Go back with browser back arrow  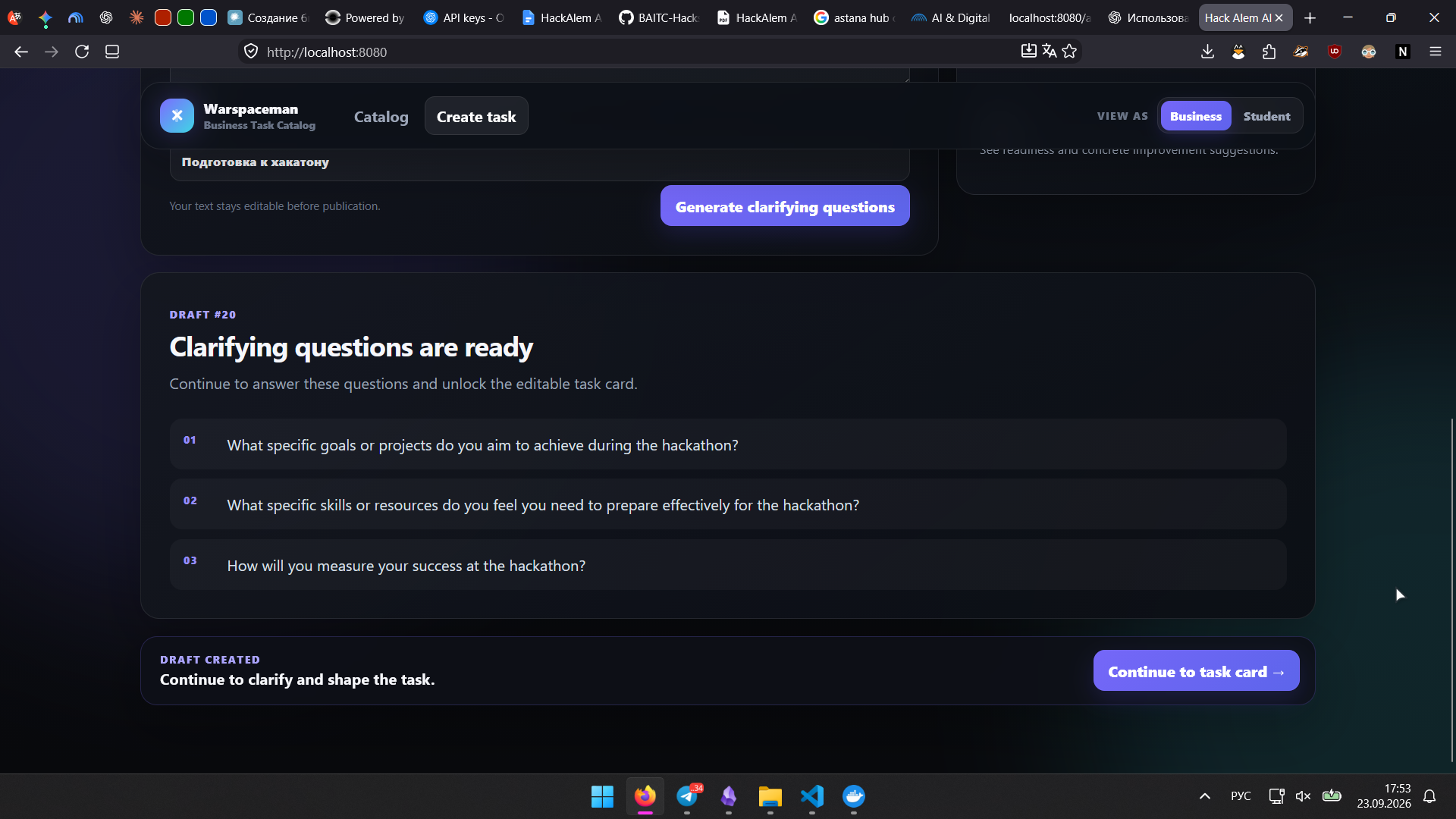click(x=21, y=52)
